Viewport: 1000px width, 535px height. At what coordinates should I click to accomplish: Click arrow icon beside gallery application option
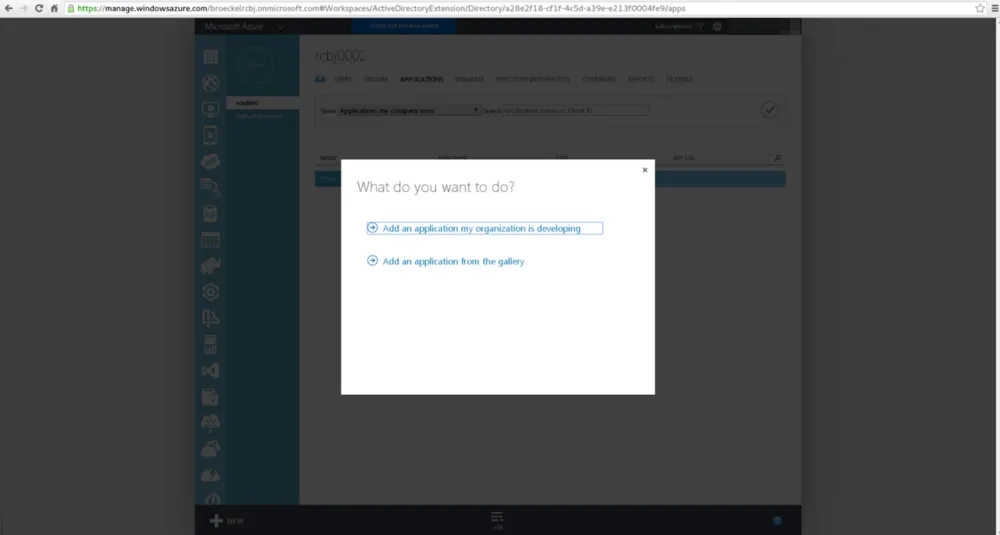pos(372,261)
